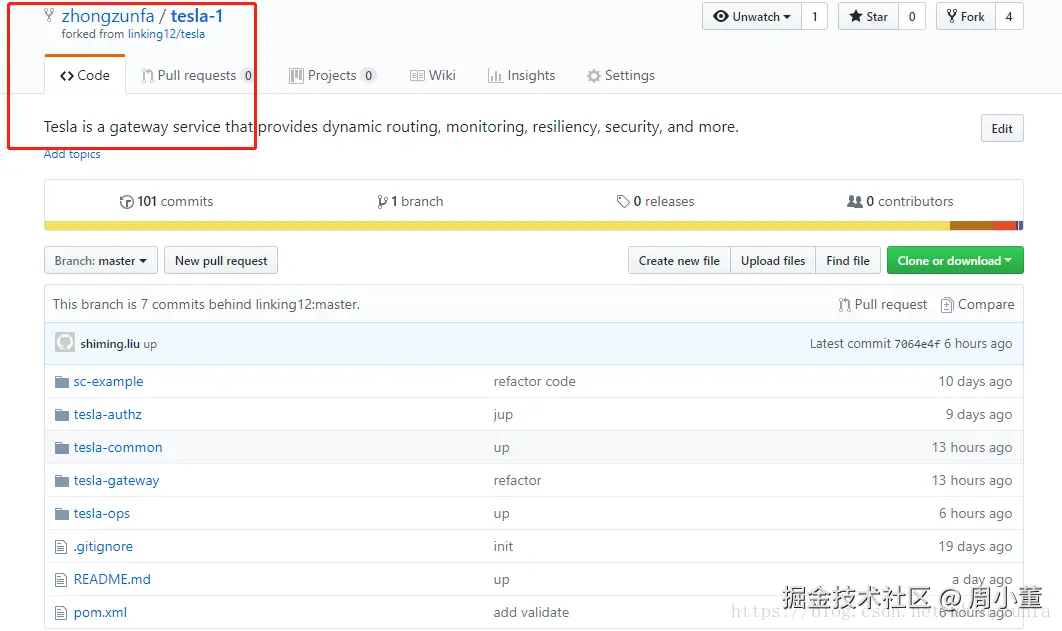This screenshot has height=631, width=1062.
Task: Click folder icon beside sc-example
Action: 62,382
